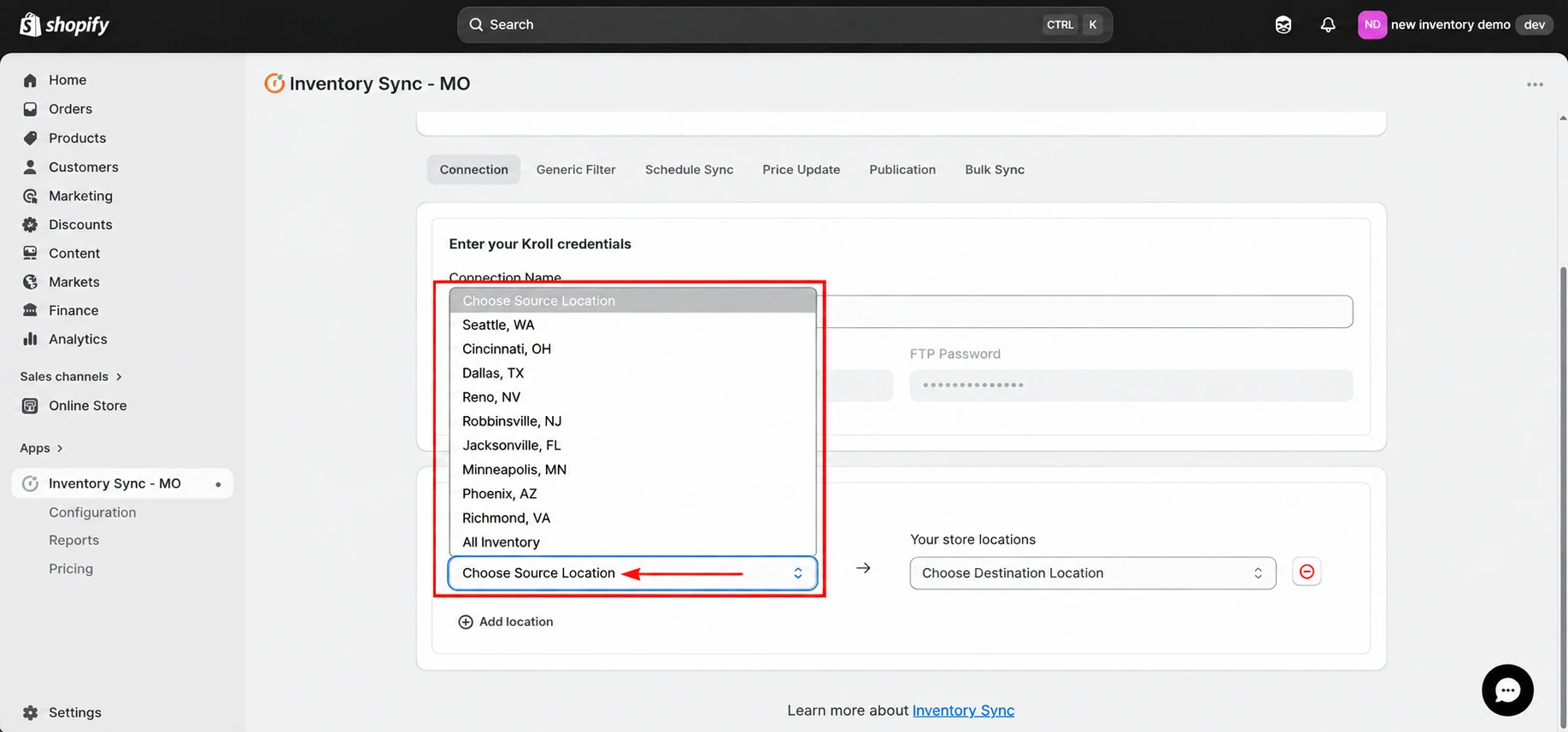Click Add location button
The width and height of the screenshot is (1568, 732).
point(506,622)
